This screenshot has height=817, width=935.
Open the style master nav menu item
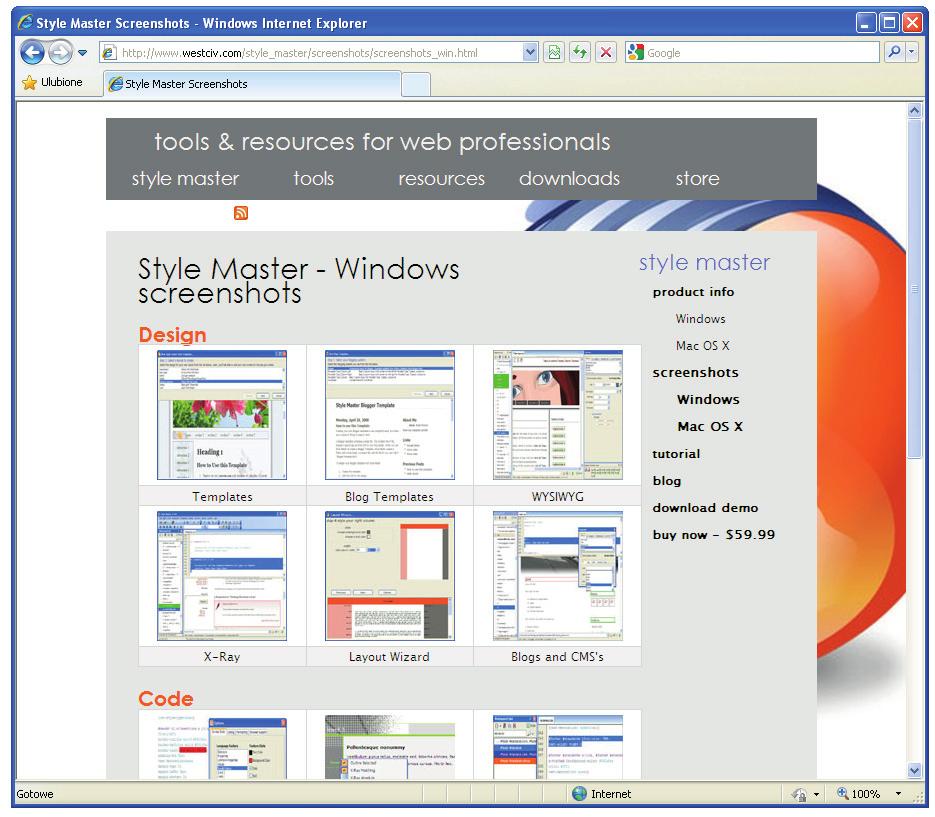[x=185, y=178]
